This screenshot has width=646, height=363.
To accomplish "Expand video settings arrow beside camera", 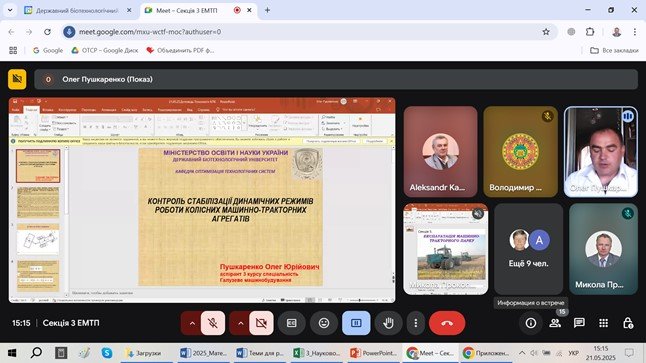I will pyautogui.click(x=240, y=323).
